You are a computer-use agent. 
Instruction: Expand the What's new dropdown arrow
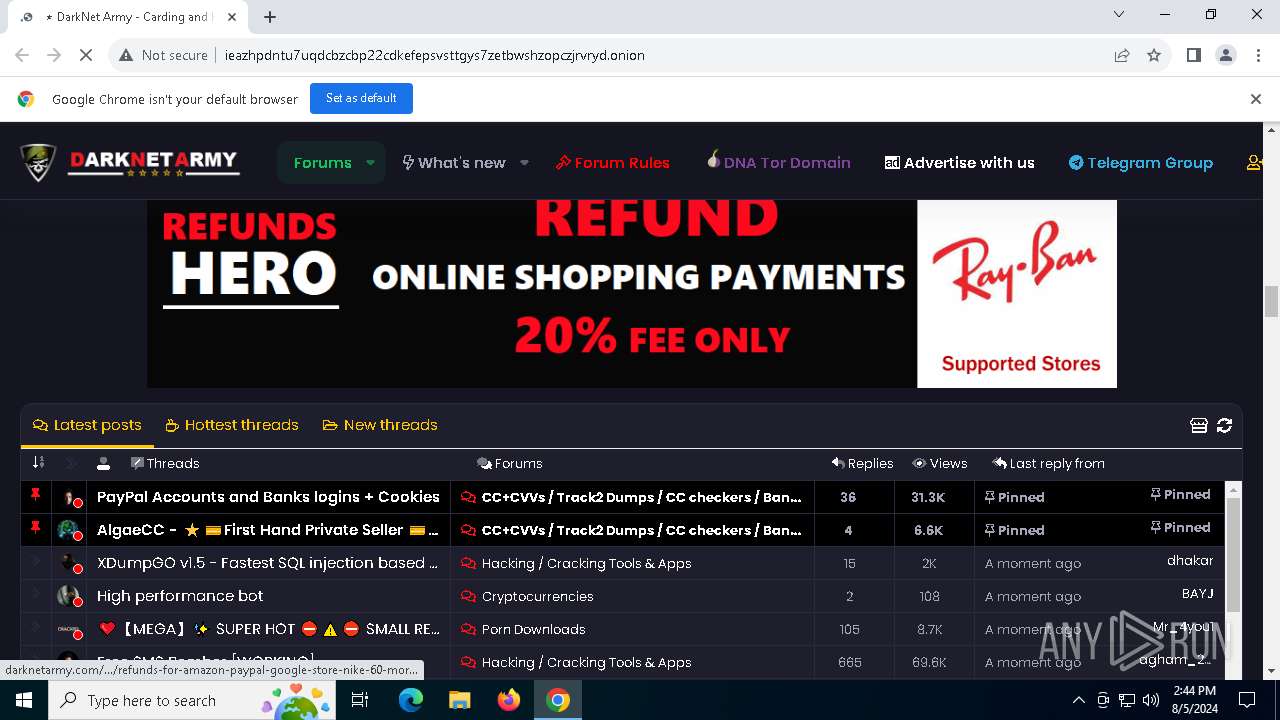[524, 163]
